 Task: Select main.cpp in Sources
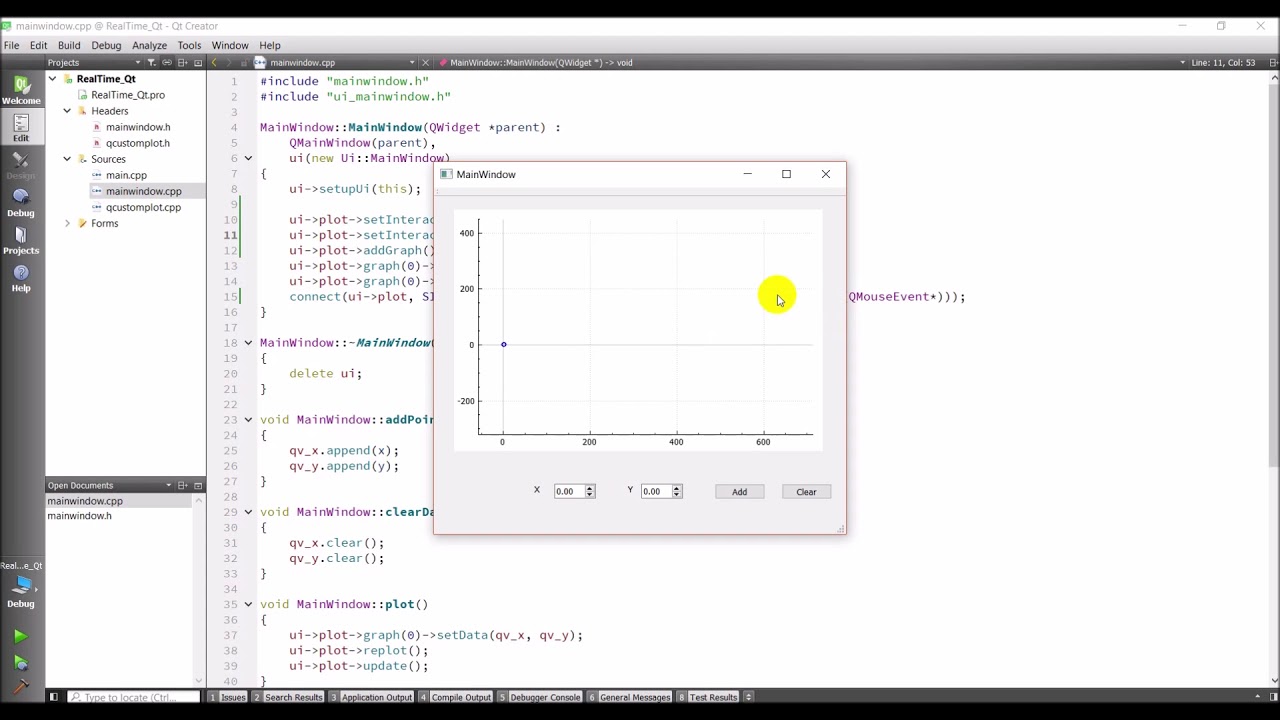click(126, 175)
